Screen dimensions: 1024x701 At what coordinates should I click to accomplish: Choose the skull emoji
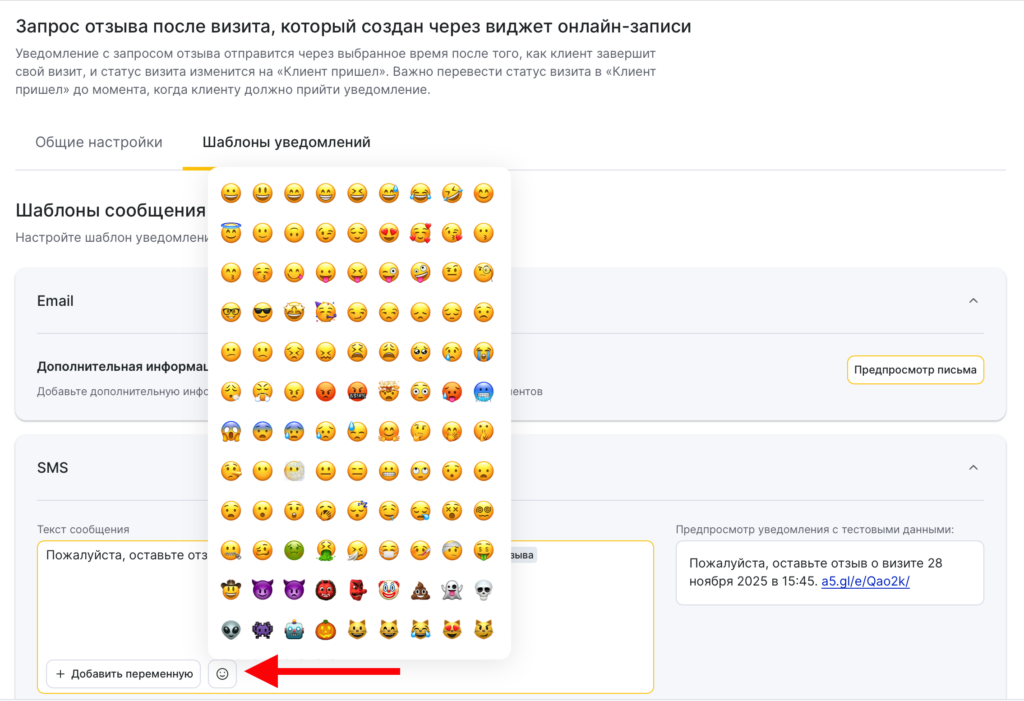pyautogui.click(x=483, y=590)
